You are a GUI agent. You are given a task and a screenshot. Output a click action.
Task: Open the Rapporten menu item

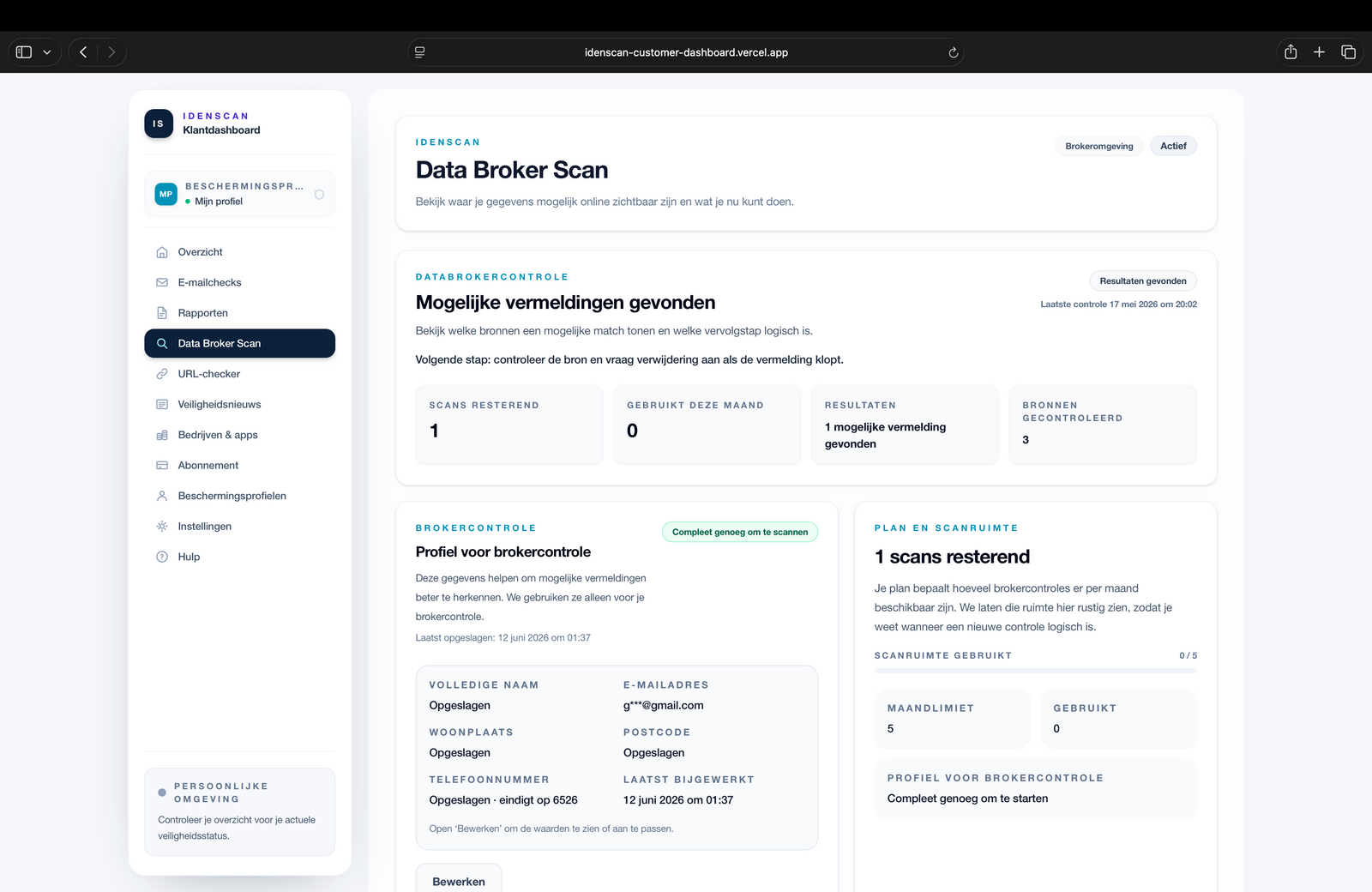240,313
